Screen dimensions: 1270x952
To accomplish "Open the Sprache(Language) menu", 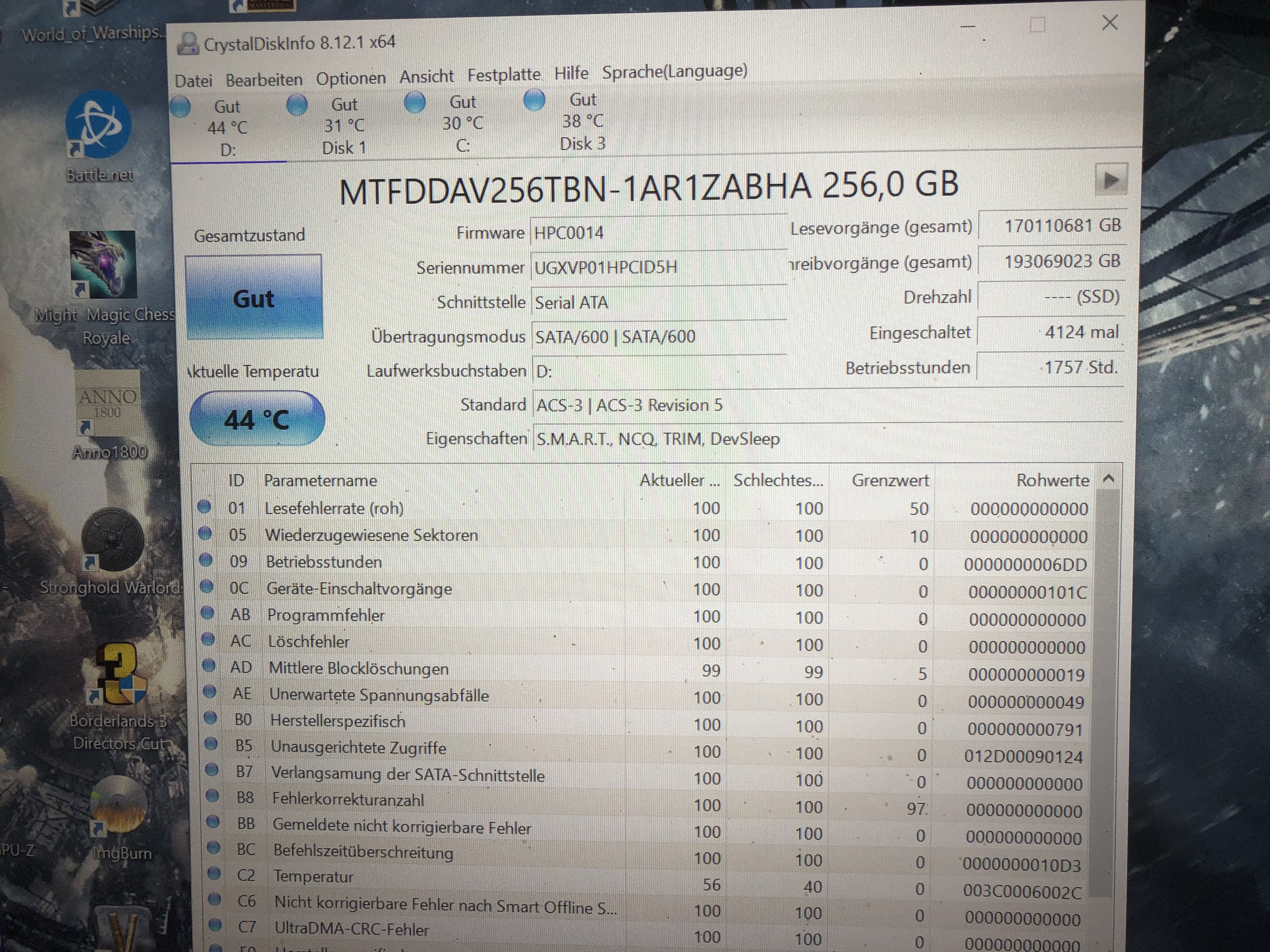I will click(674, 72).
